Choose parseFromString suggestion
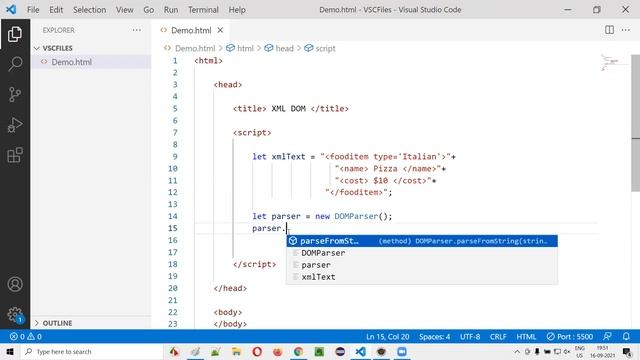Viewport: 640px width, 360px height. pos(422,241)
